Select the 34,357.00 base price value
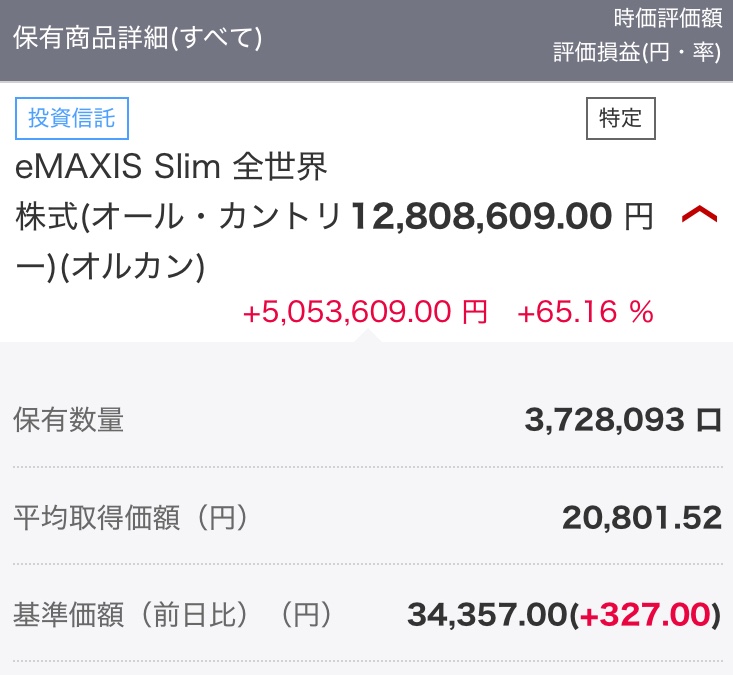The height and width of the screenshot is (675, 733). [486, 615]
